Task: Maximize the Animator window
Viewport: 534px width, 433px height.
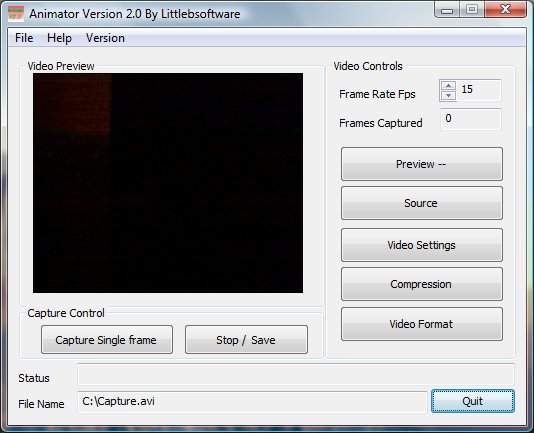Action: pos(472,10)
